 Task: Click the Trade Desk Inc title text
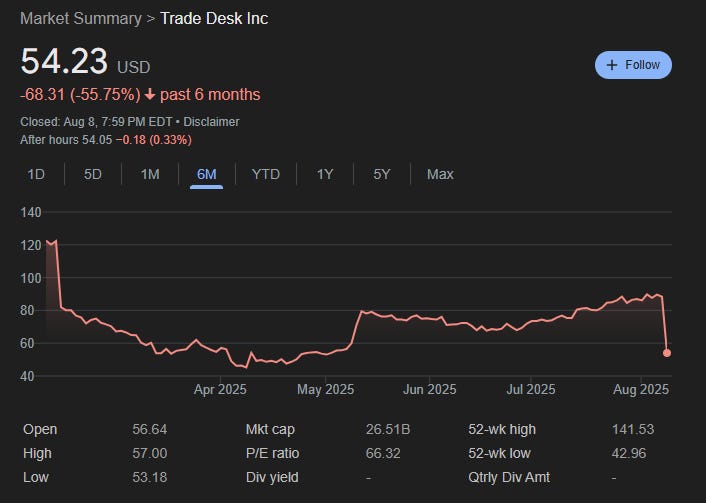[x=214, y=18]
